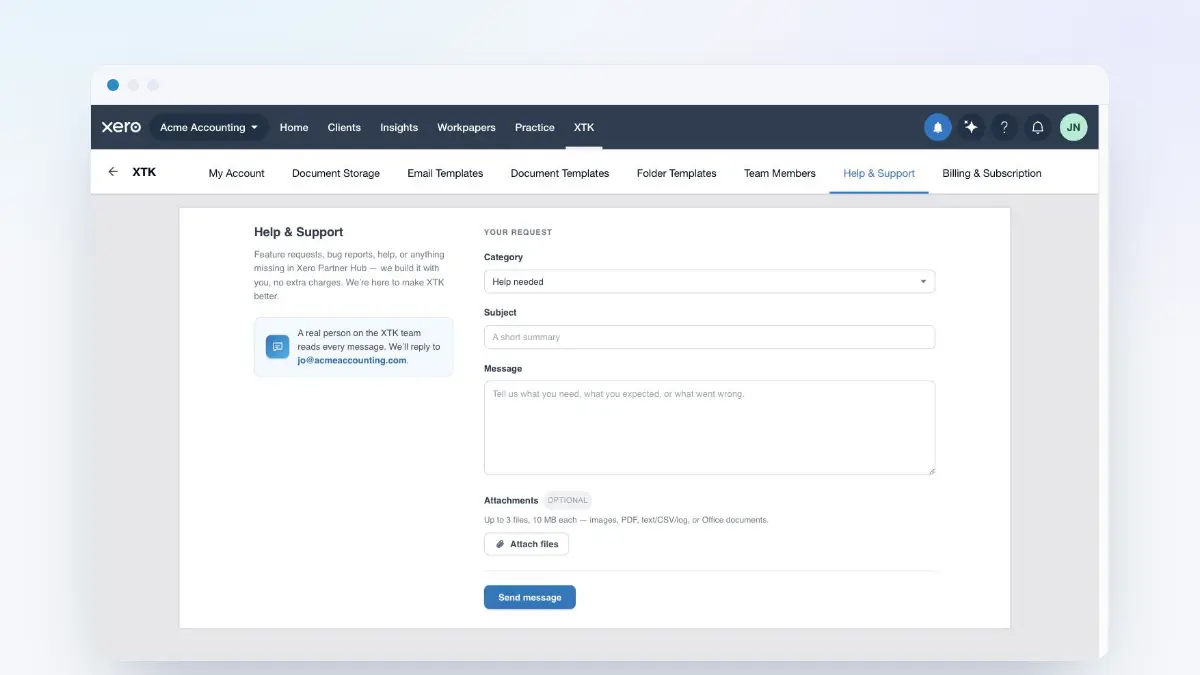Viewport: 1200px width, 675px height.
Task: Open the blue notifications bell icon
Action: coord(938,127)
